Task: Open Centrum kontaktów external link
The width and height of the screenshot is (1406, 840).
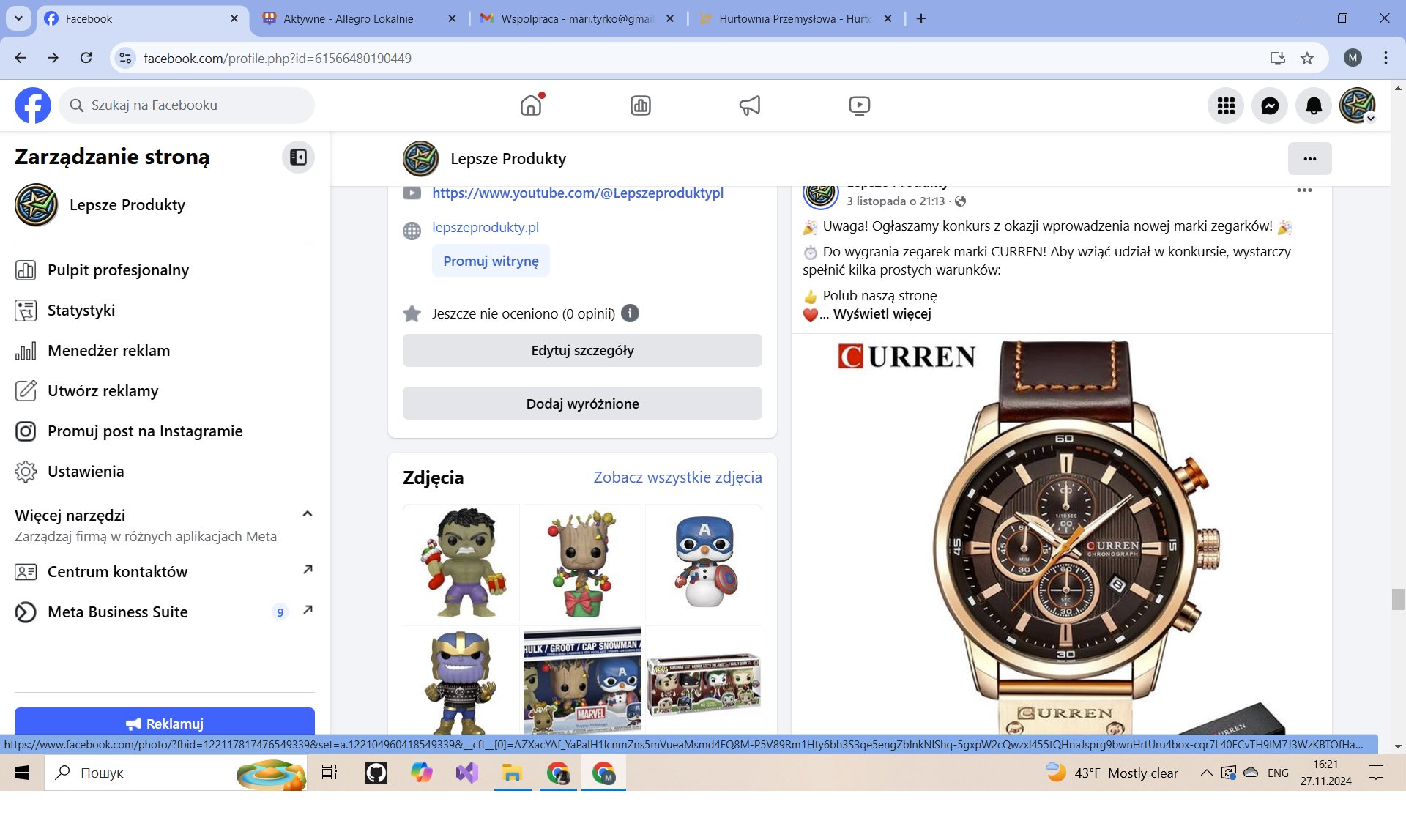Action: coord(165,572)
